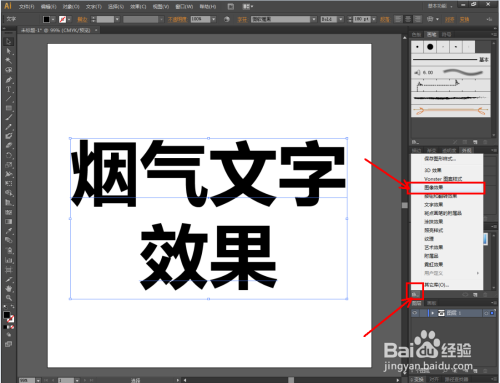The image size is (500, 383).
Task: Select the Hand tool
Action: (x=9, y=289)
